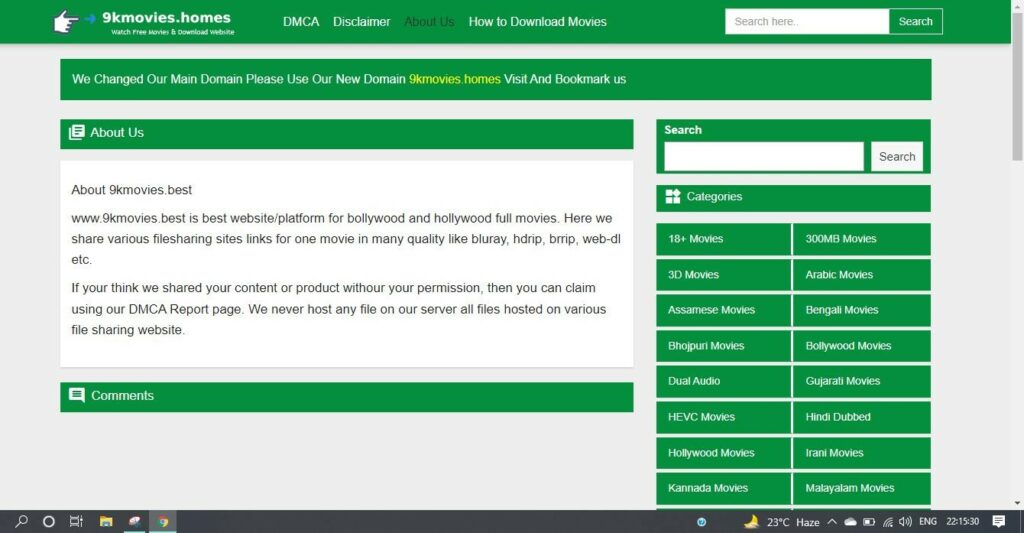Click the battery tray icon

(x=869, y=521)
